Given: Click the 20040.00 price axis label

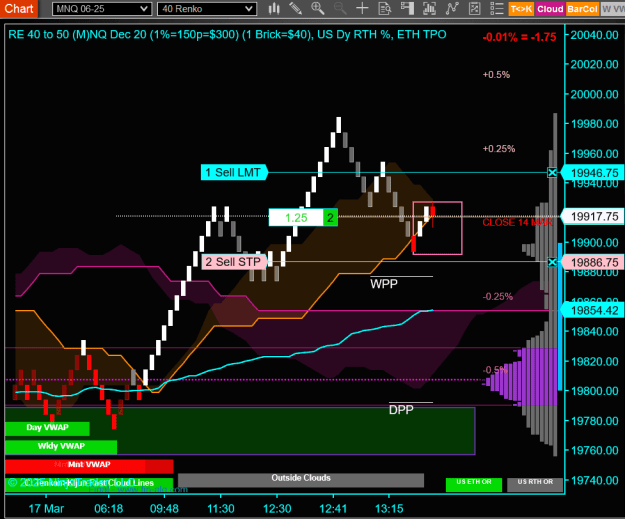Looking at the screenshot, I should pyautogui.click(x=594, y=35).
